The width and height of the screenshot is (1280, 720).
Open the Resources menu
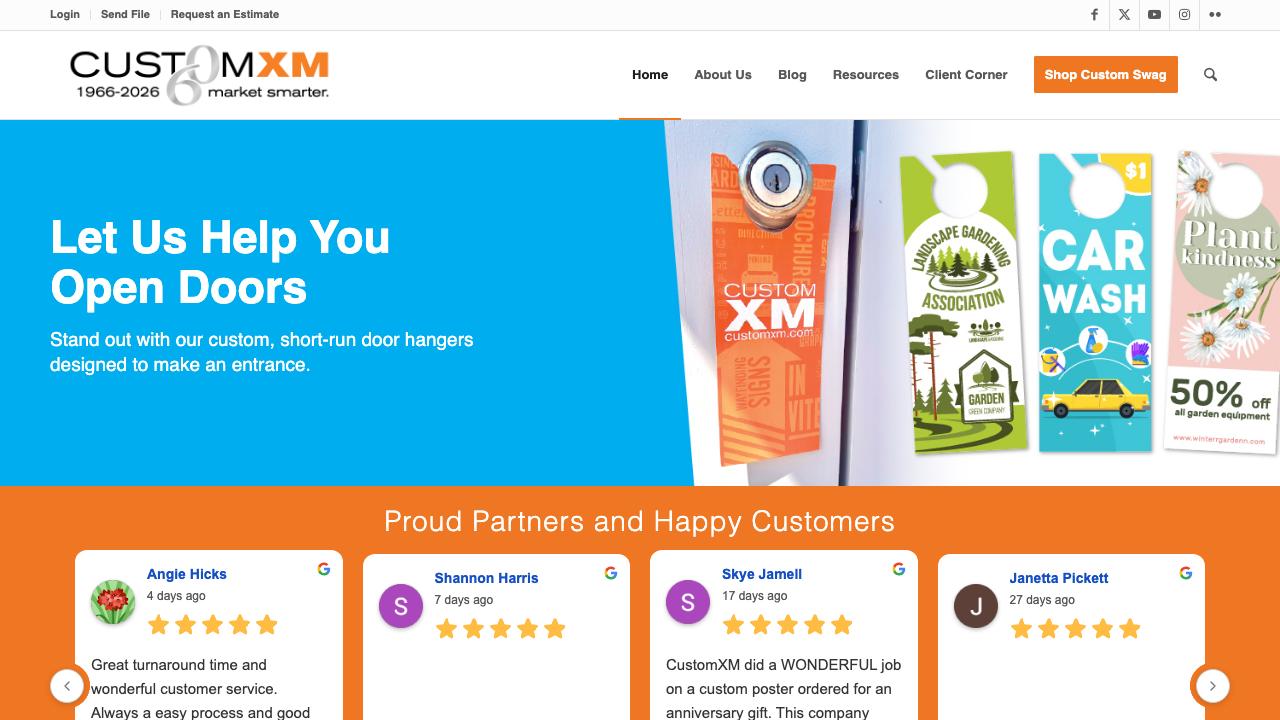point(866,75)
